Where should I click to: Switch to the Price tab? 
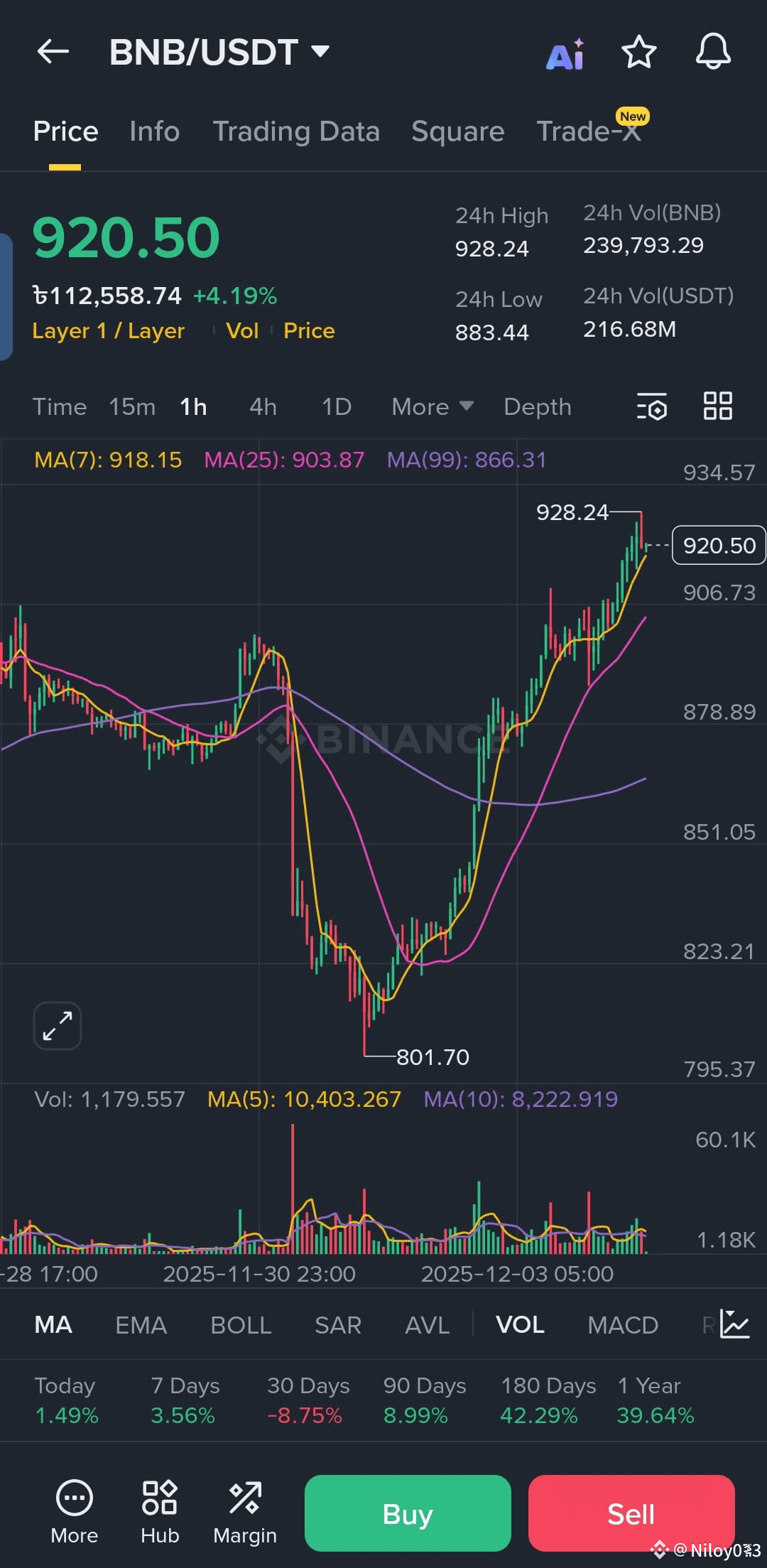click(65, 131)
